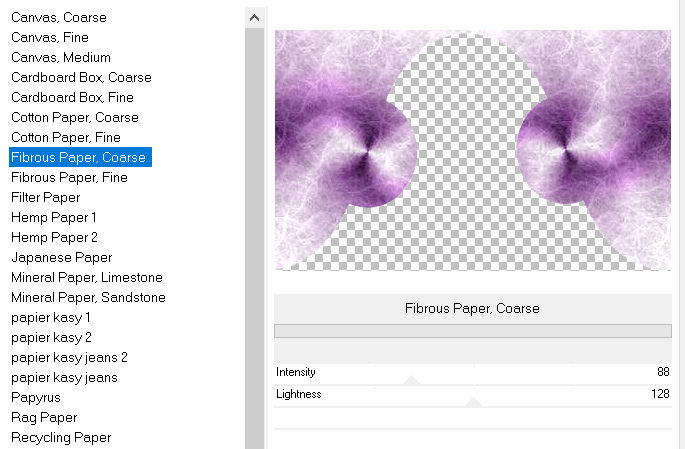Pick Papyrus from the texture list
The width and height of the screenshot is (685, 449).
pos(38,397)
